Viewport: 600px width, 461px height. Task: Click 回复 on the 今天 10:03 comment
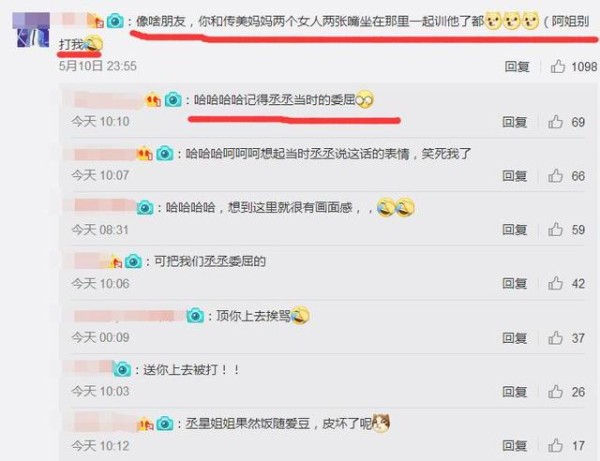coord(515,392)
